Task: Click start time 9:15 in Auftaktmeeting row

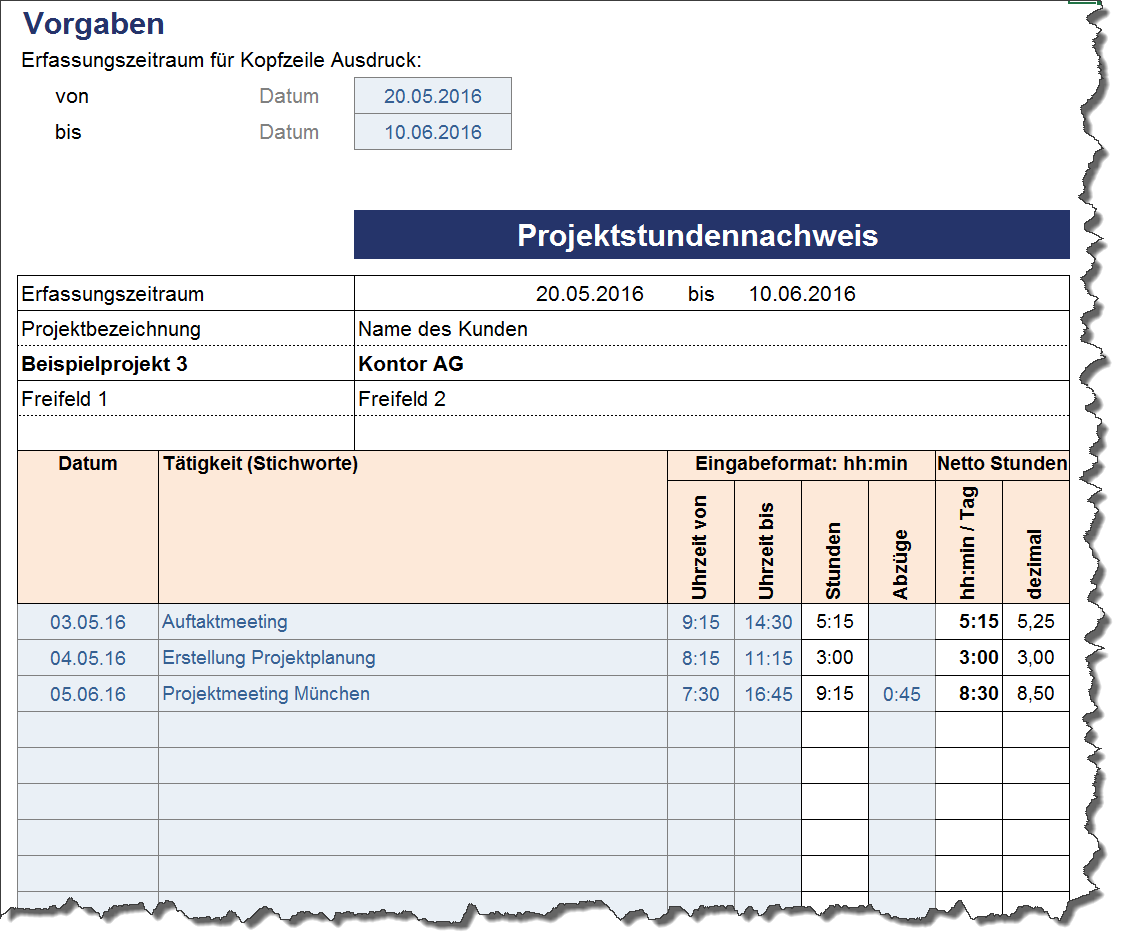Action: tap(701, 622)
